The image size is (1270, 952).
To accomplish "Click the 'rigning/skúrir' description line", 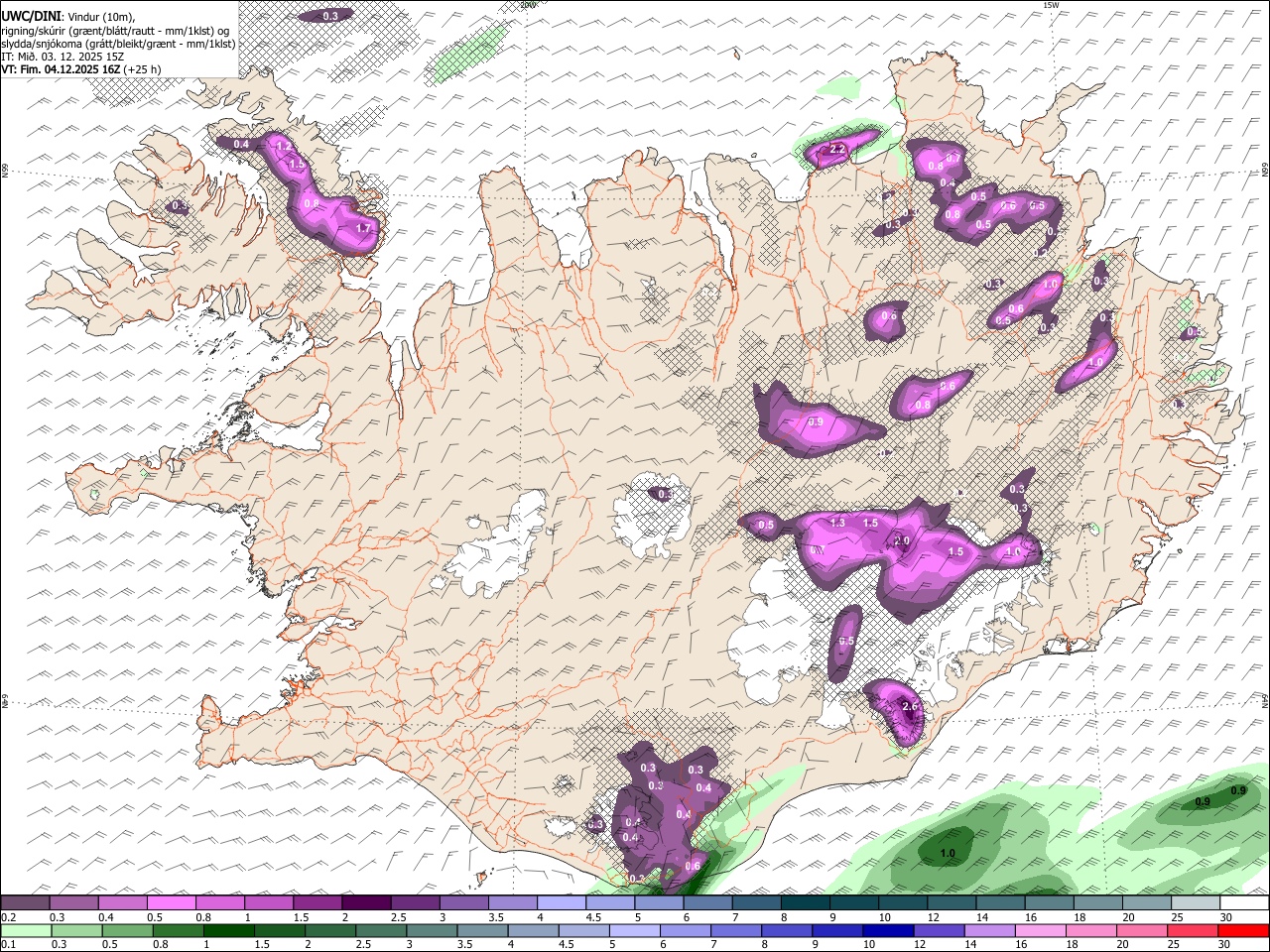I will [116, 30].
